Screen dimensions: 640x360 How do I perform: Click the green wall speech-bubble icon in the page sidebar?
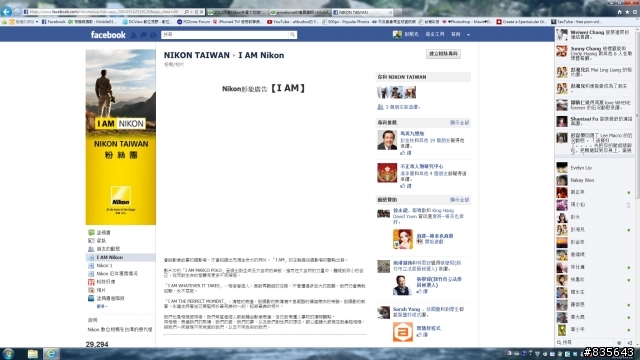click(x=91, y=232)
